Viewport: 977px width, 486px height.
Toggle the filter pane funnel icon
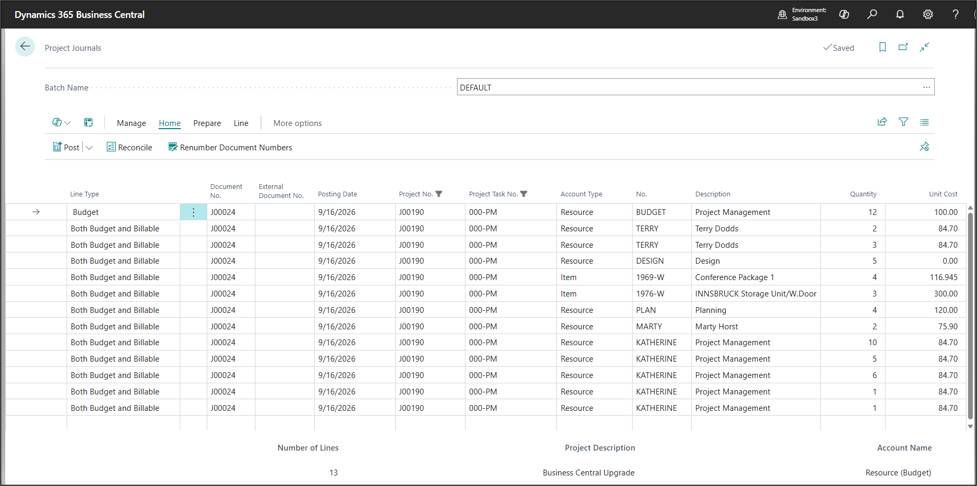(903, 123)
